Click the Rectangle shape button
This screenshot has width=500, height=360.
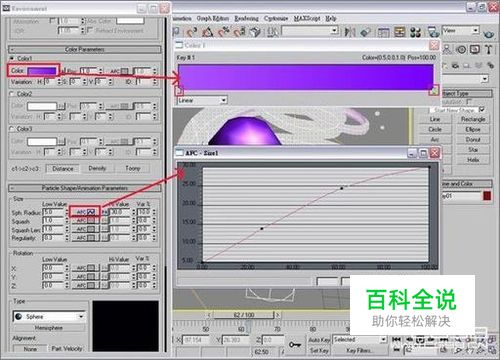point(473,119)
